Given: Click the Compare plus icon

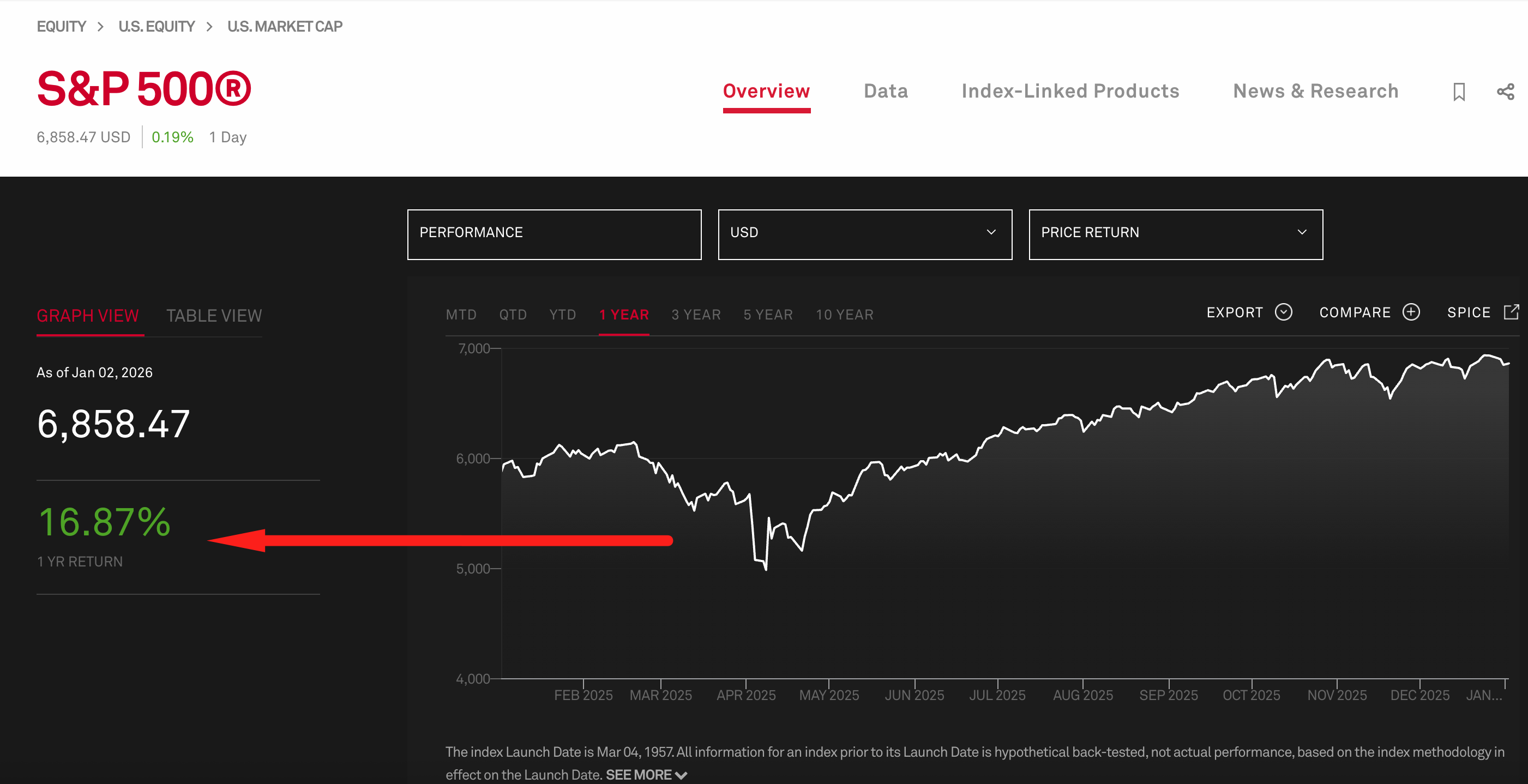Looking at the screenshot, I should pos(1411,312).
